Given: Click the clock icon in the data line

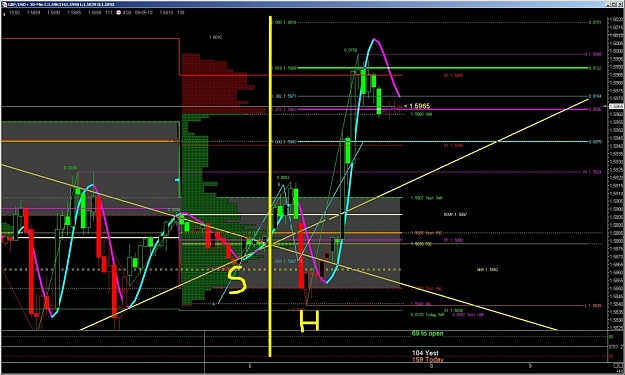Looking at the screenshot, I should pyautogui.click(x=118, y=12).
